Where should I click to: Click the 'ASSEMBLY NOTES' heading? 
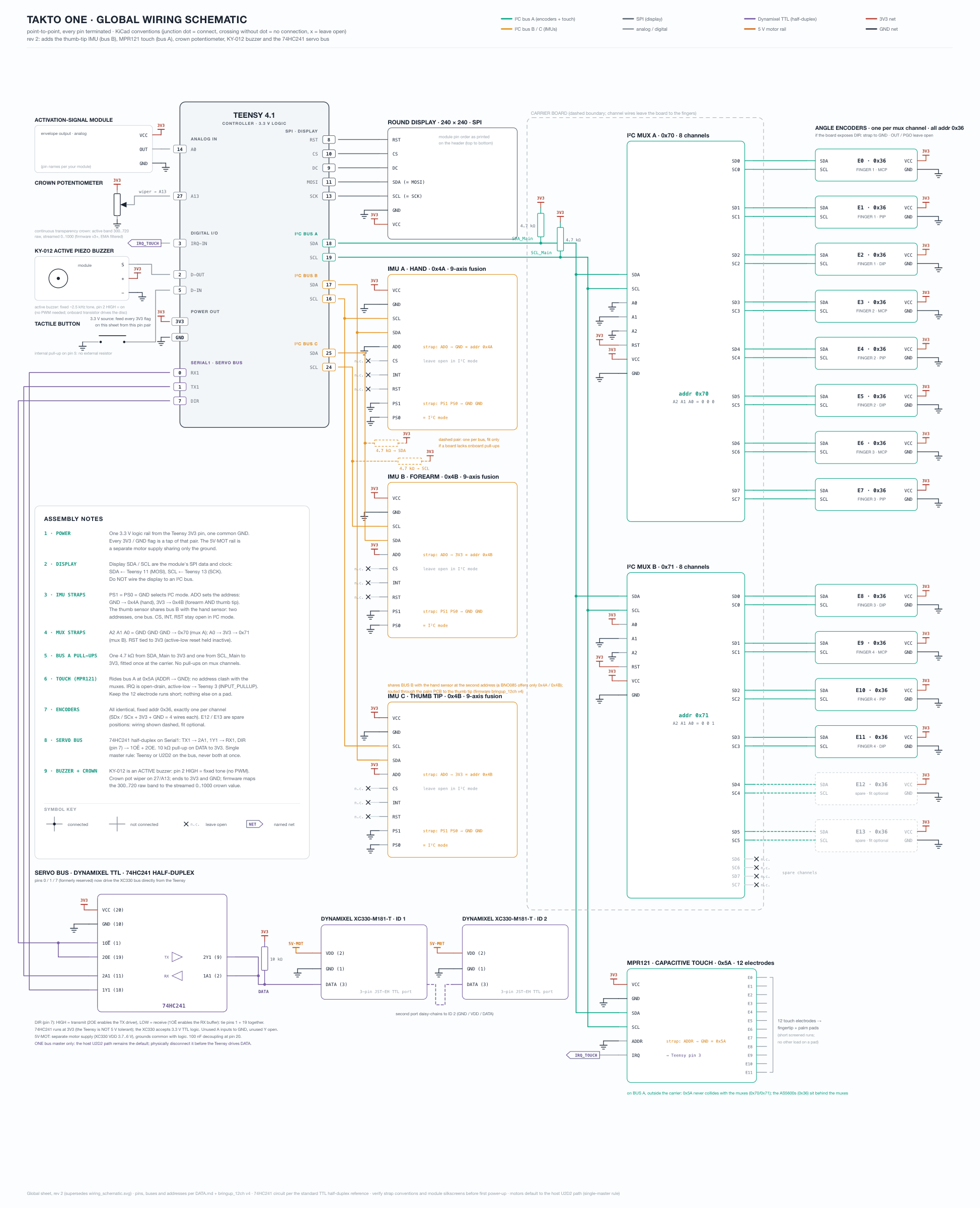tap(73, 519)
